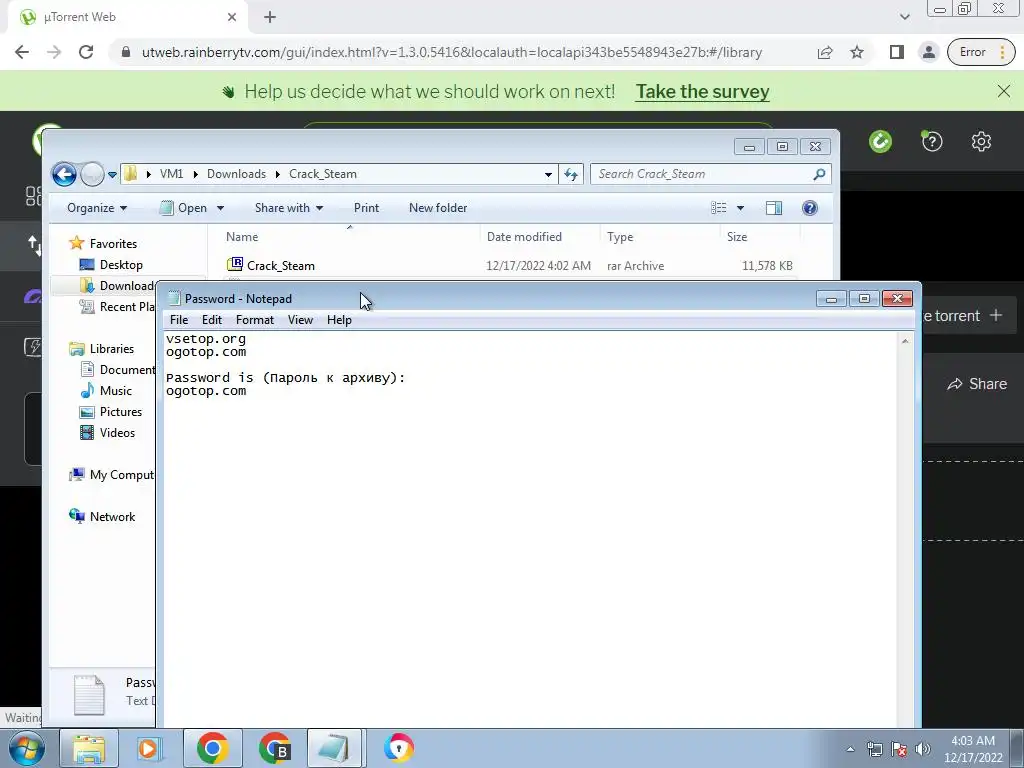Select the µTorrent Web browser tab
The image size is (1024, 768).
(128, 17)
